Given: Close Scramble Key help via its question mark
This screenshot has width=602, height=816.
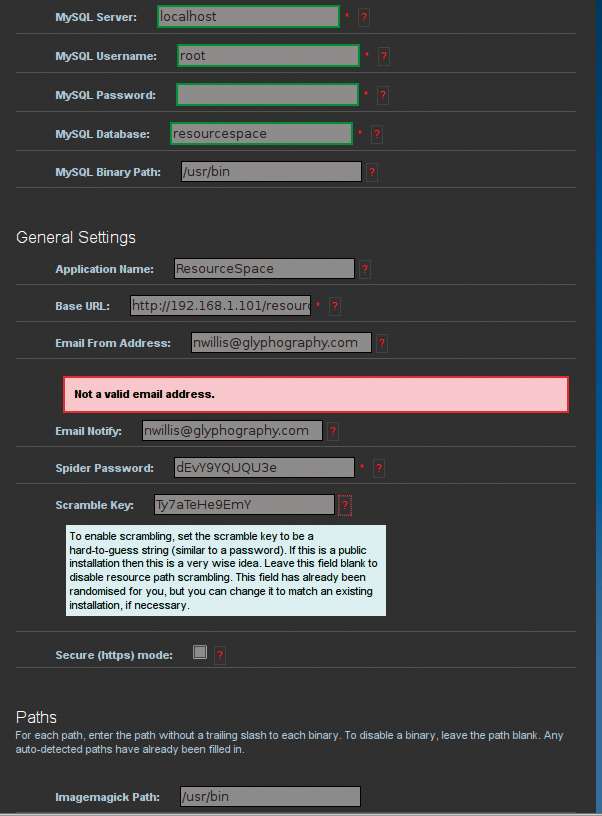Looking at the screenshot, I should click(x=344, y=505).
